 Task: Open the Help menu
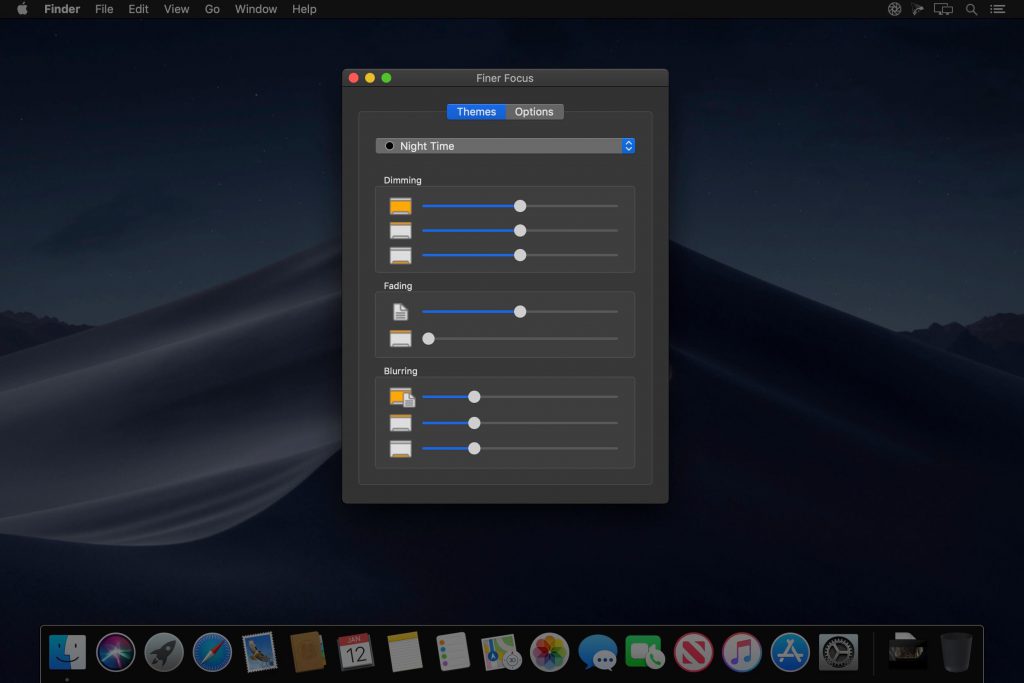304,9
